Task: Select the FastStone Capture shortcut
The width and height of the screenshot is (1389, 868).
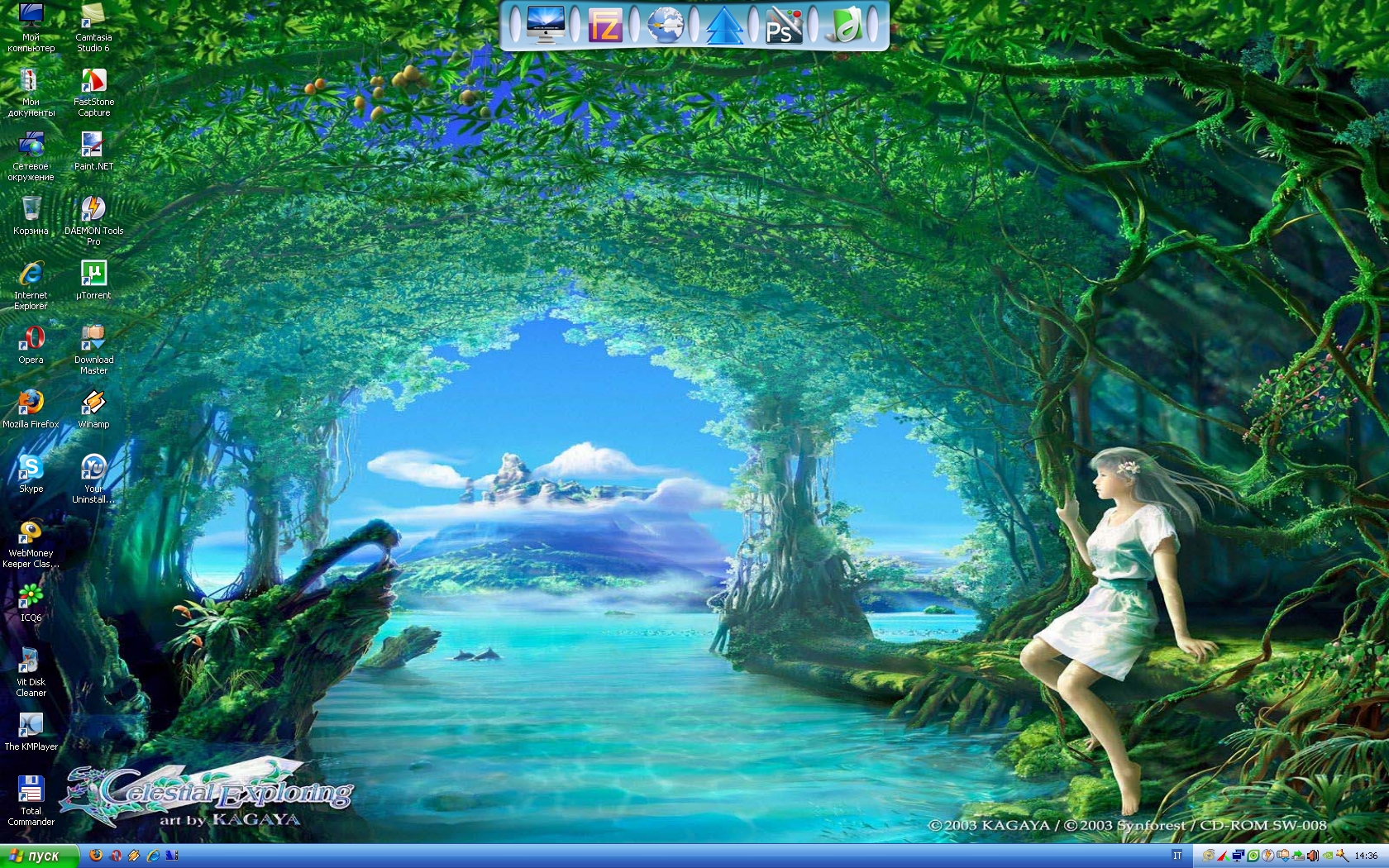Action: [93, 92]
